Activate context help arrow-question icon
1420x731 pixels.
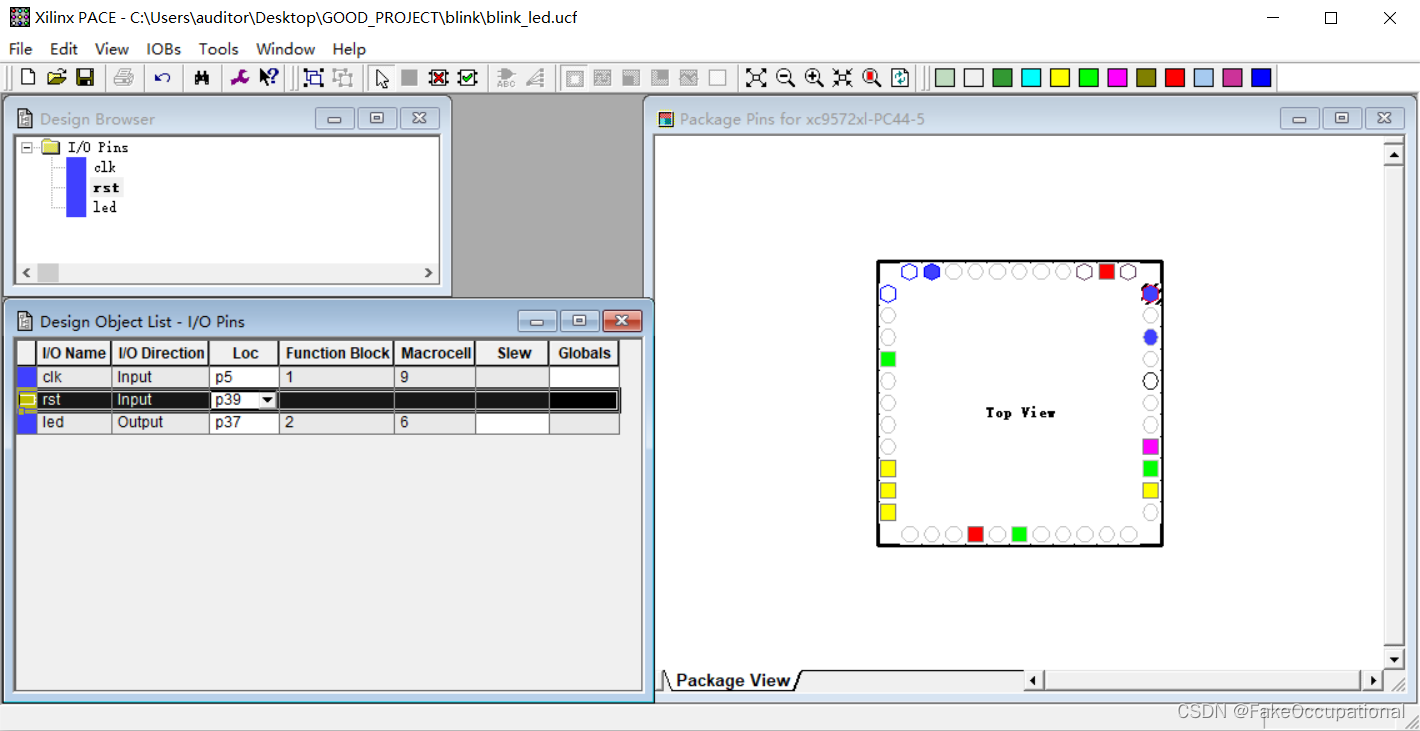(268, 78)
